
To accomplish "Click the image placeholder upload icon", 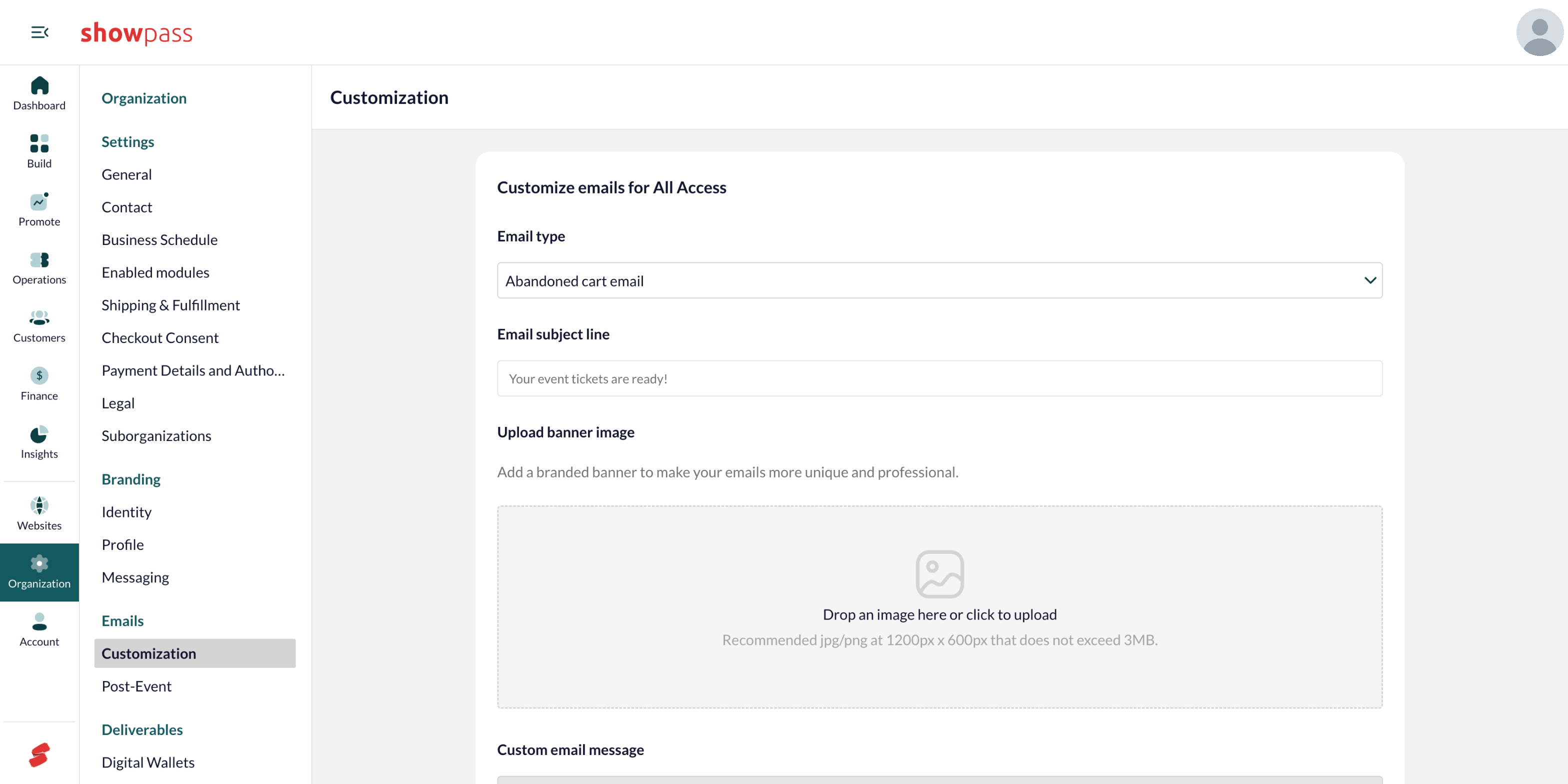I will (x=939, y=574).
